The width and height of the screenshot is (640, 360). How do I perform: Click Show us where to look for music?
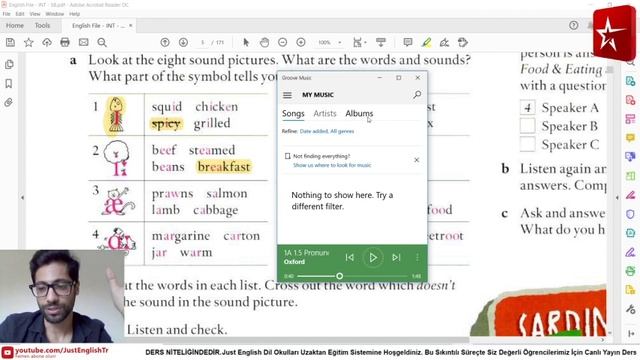[332, 165]
